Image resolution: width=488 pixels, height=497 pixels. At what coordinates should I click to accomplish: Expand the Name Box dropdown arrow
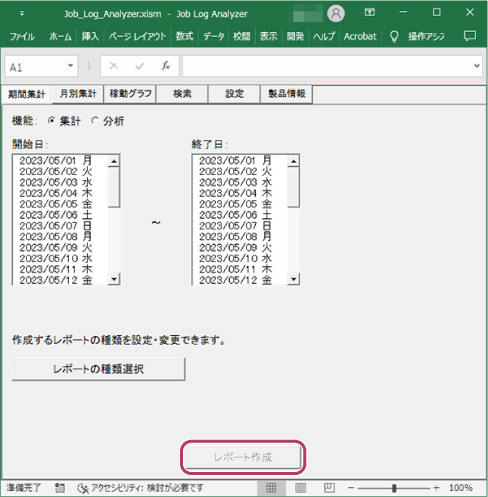tap(70, 66)
